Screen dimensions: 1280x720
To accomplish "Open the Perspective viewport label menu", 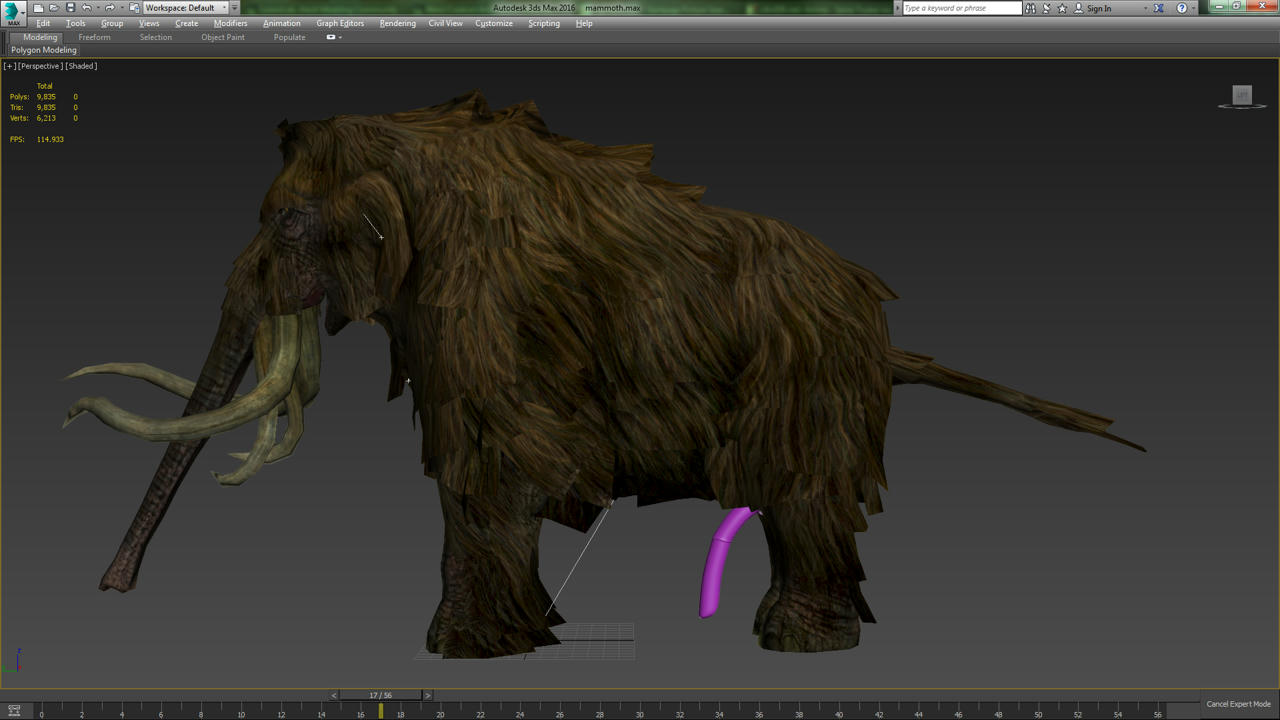I will click(41, 66).
